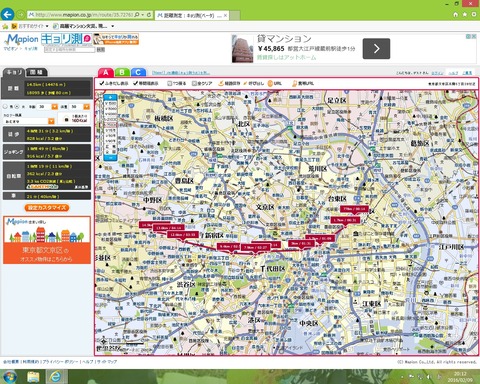Zoom out with the map minus button
The height and width of the screenshot is (384, 480).
pyautogui.click(x=110, y=157)
